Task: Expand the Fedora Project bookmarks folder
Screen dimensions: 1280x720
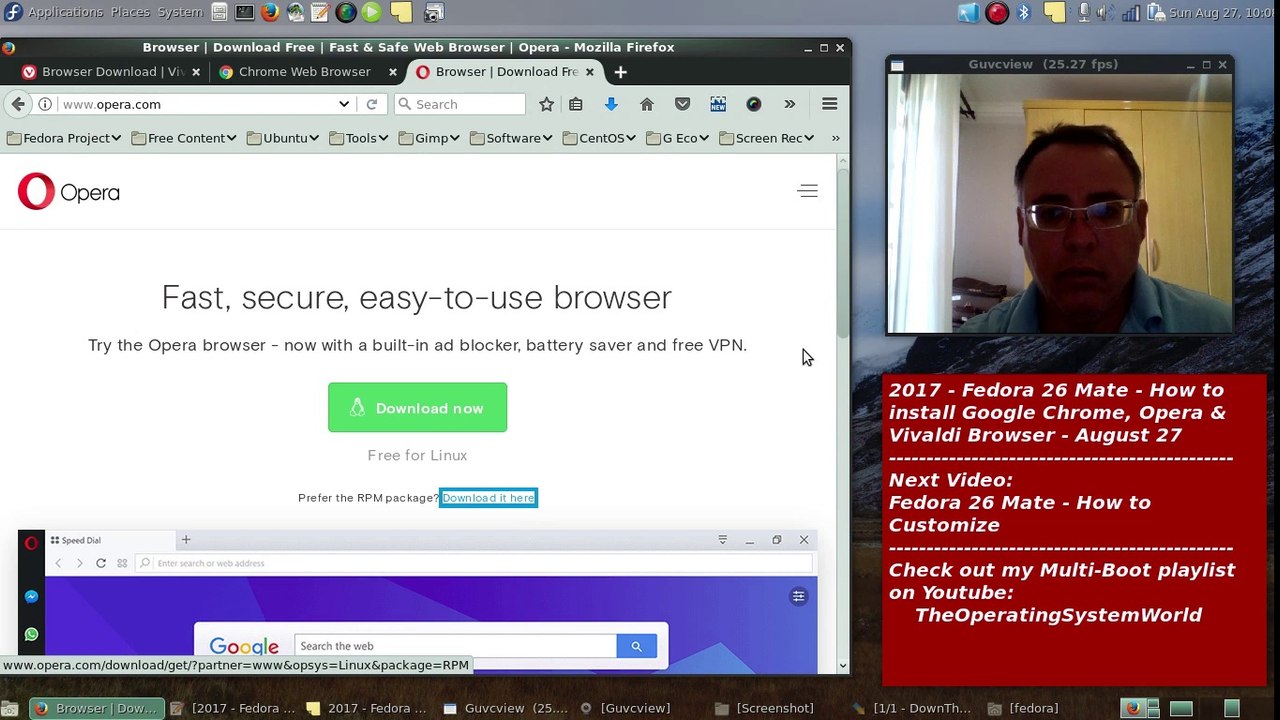Action: (x=65, y=138)
